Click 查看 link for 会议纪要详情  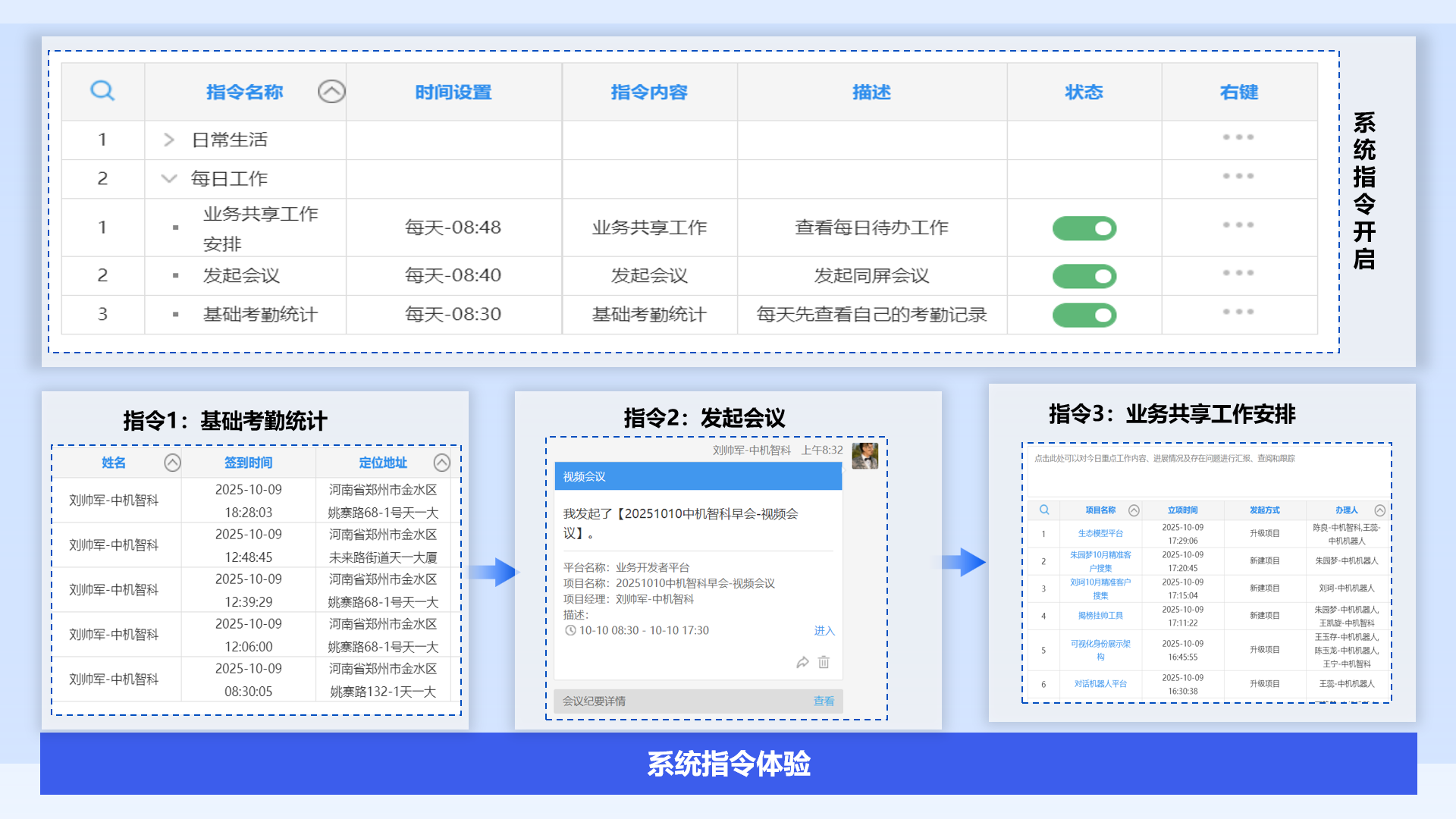(824, 701)
